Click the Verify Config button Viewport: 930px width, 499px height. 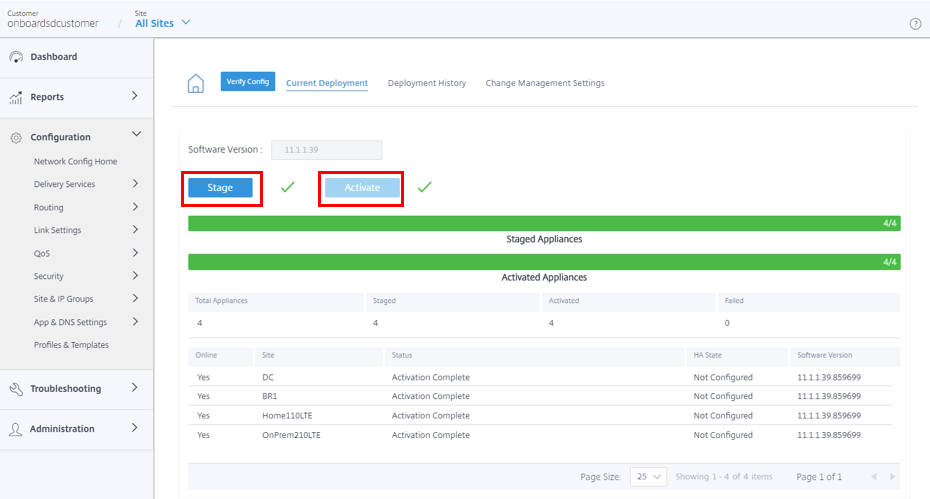248,81
